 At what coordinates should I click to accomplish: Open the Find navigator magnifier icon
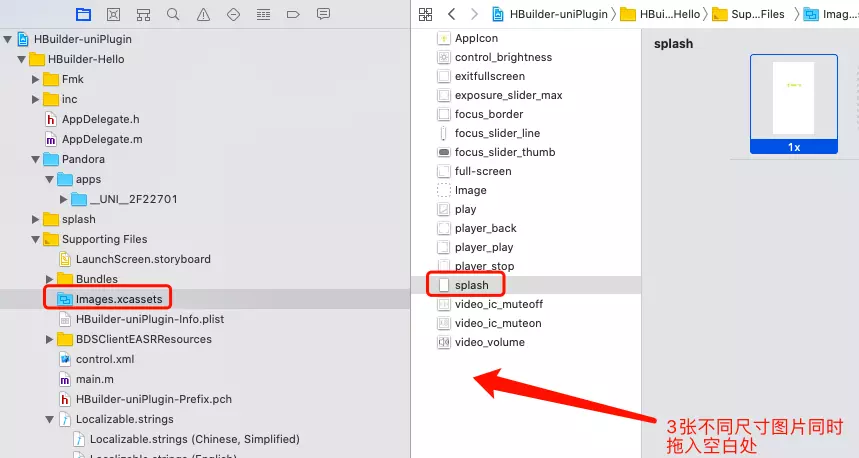[x=173, y=14]
